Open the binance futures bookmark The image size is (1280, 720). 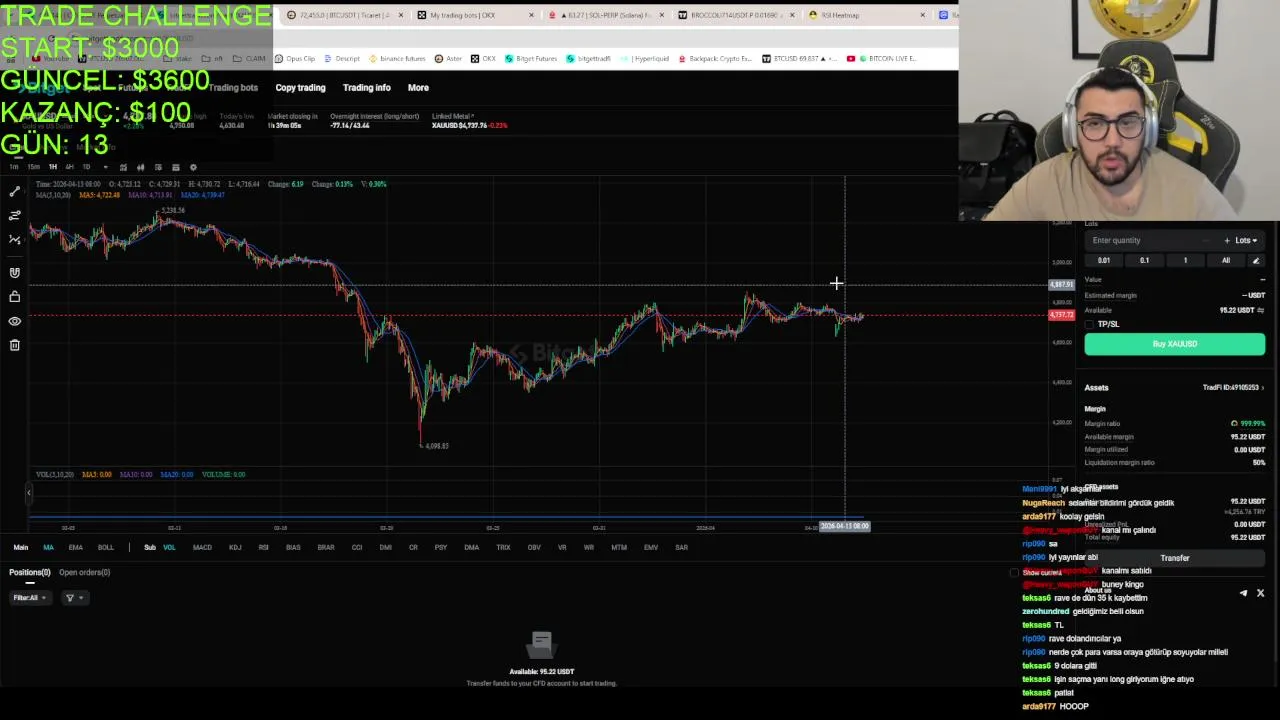[397, 59]
